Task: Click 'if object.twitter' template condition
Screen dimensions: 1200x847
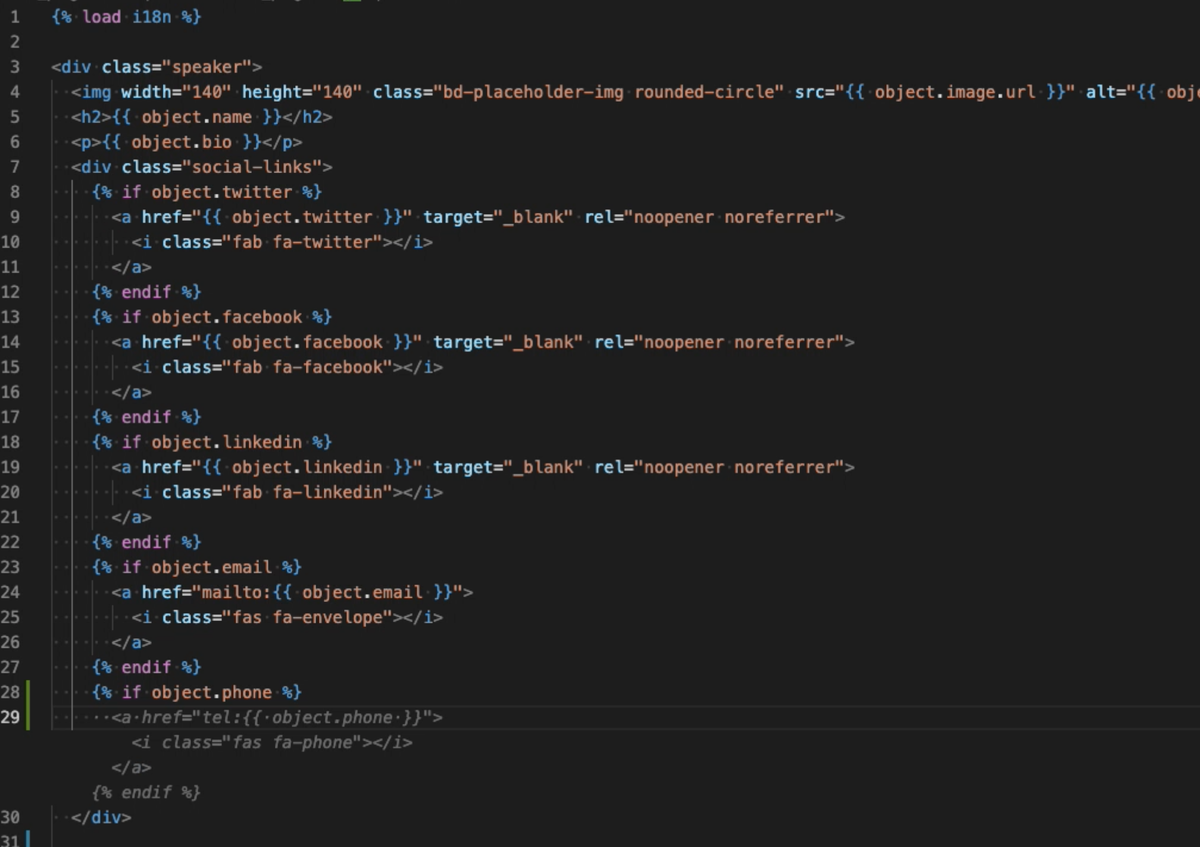Action: [x=207, y=192]
